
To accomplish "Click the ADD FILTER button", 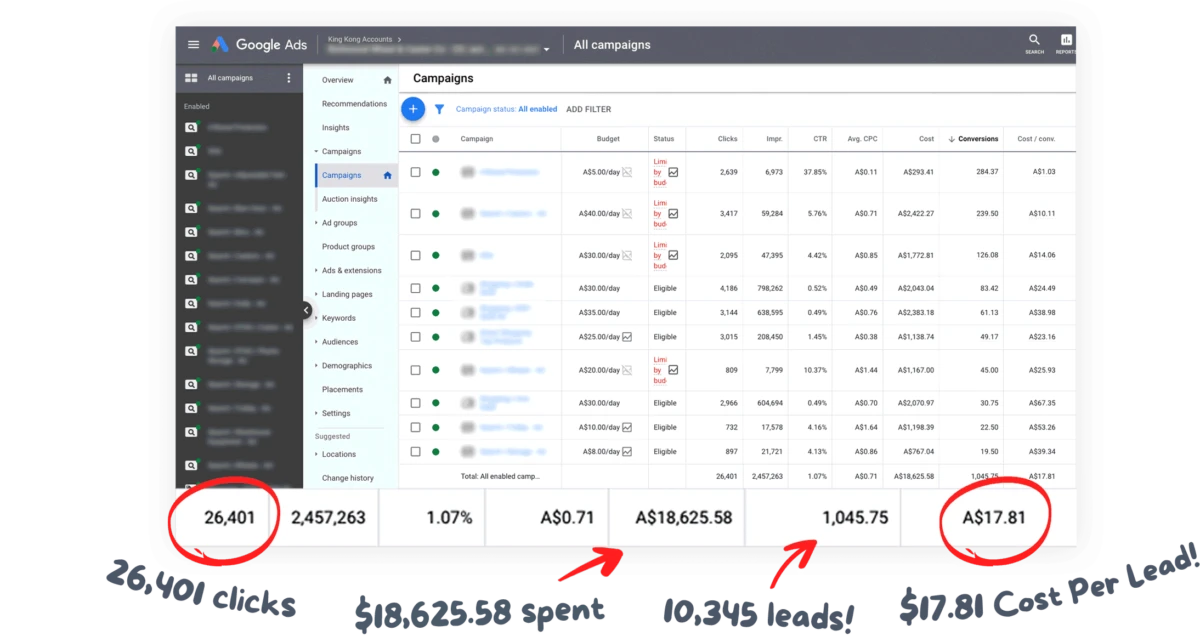I will click(588, 109).
